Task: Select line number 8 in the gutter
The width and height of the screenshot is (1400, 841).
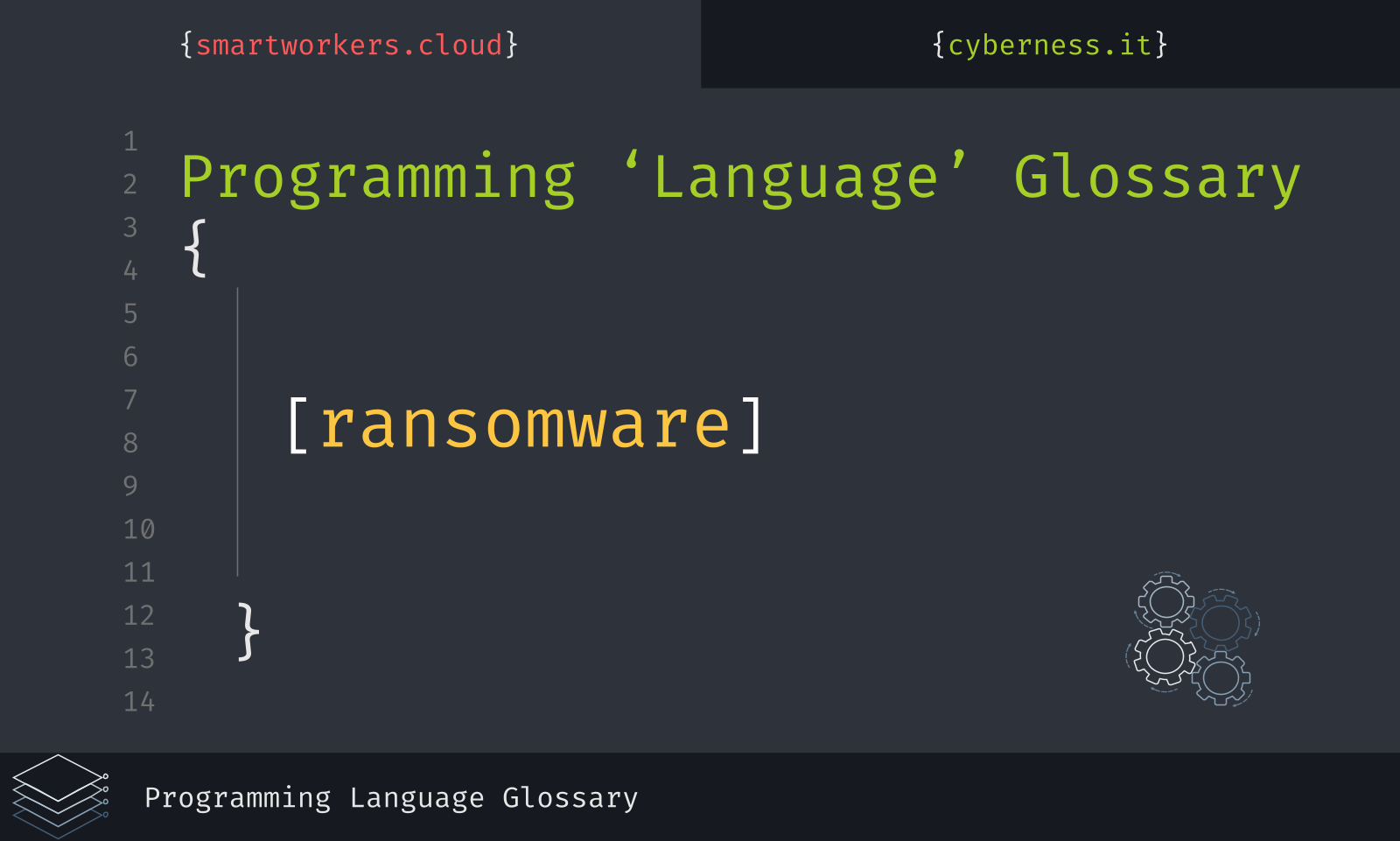Action: click(x=130, y=443)
